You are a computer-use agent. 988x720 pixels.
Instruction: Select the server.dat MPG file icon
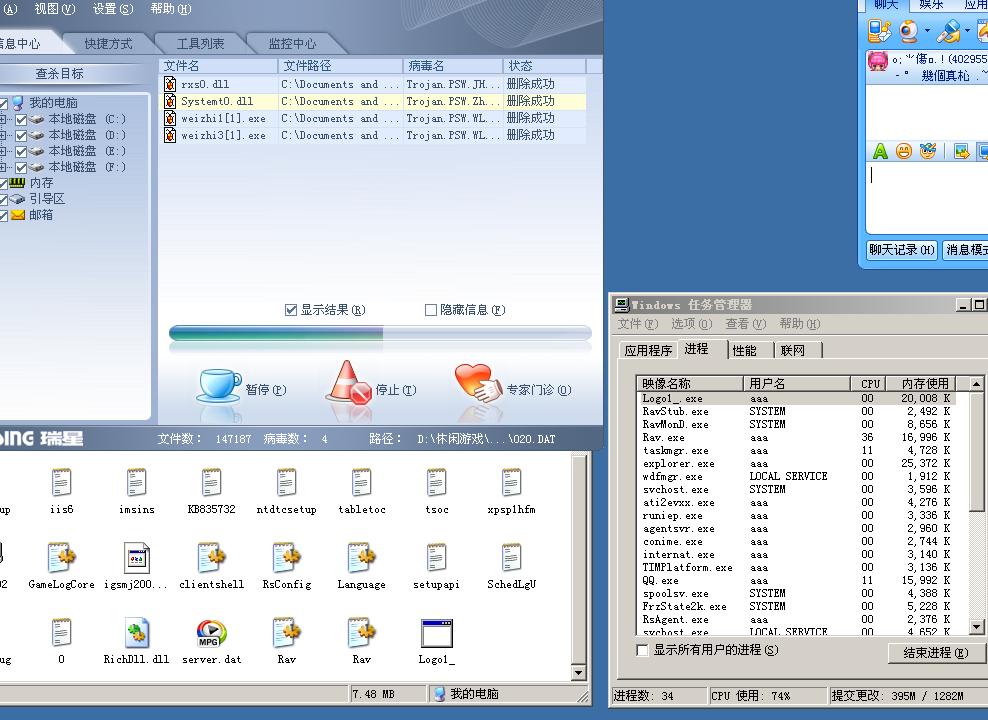coord(211,633)
